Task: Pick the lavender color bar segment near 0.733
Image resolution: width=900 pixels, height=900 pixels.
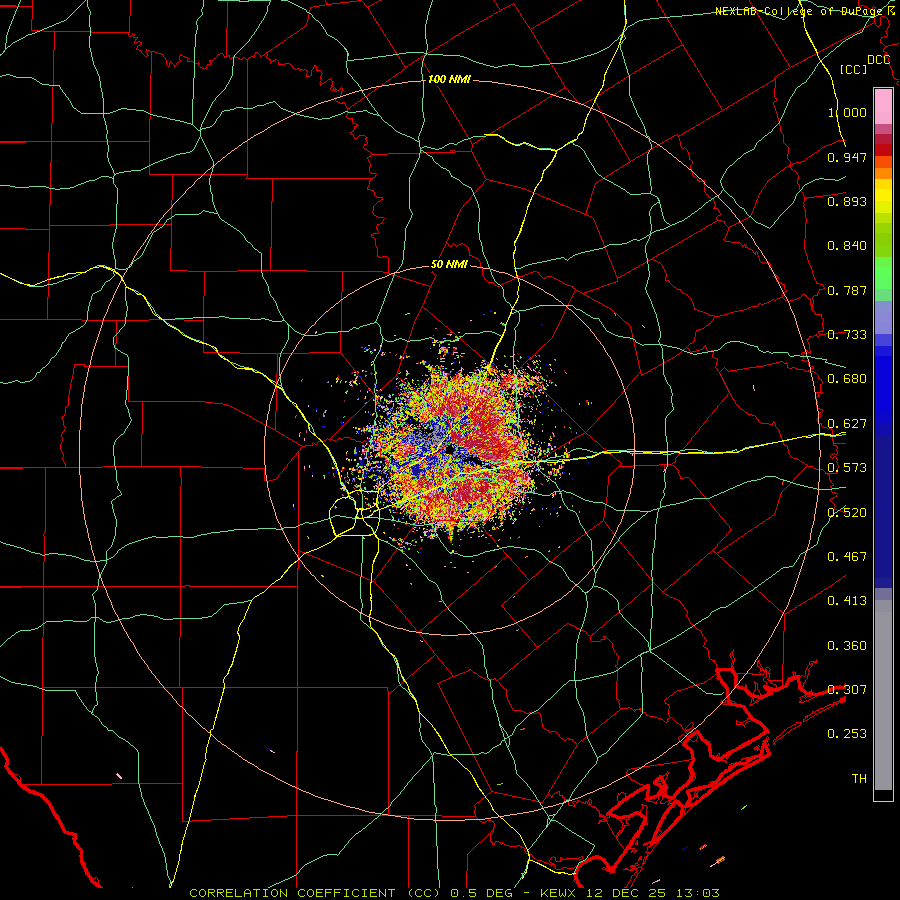Action: [883, 317]
